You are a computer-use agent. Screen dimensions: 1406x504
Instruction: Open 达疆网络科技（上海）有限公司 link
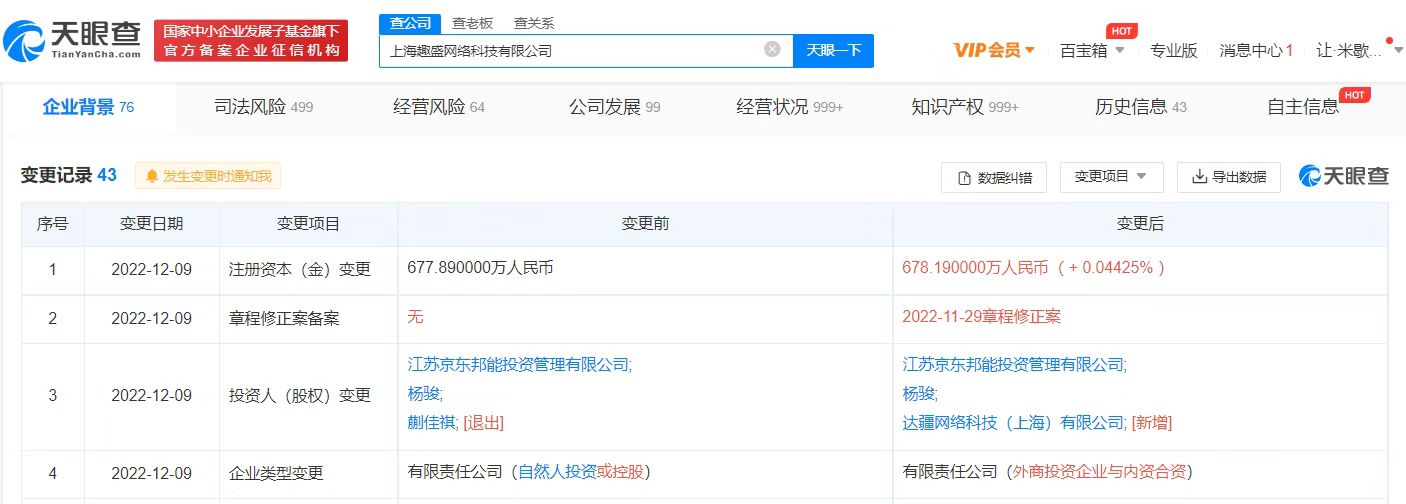[x=1014, y=423]
